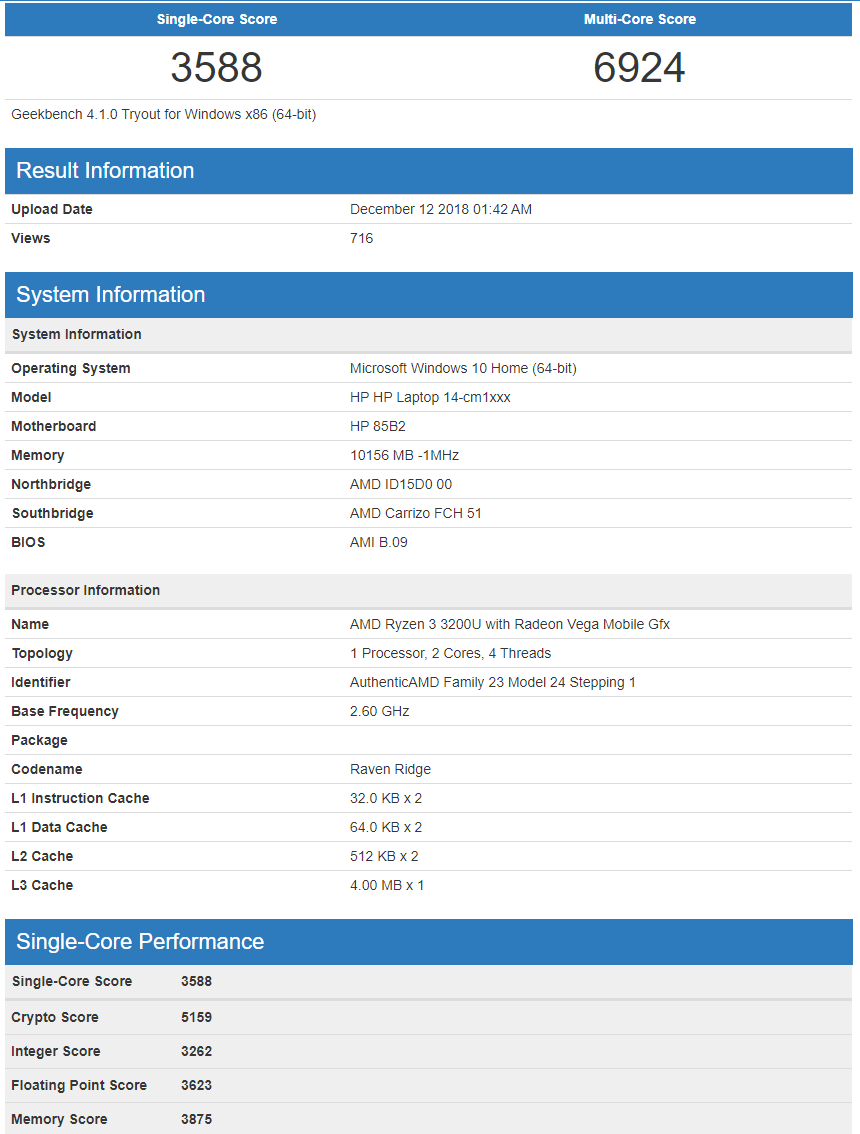Click the Crypto Score row label
Screen dimensions: 860x1134
55,1017
